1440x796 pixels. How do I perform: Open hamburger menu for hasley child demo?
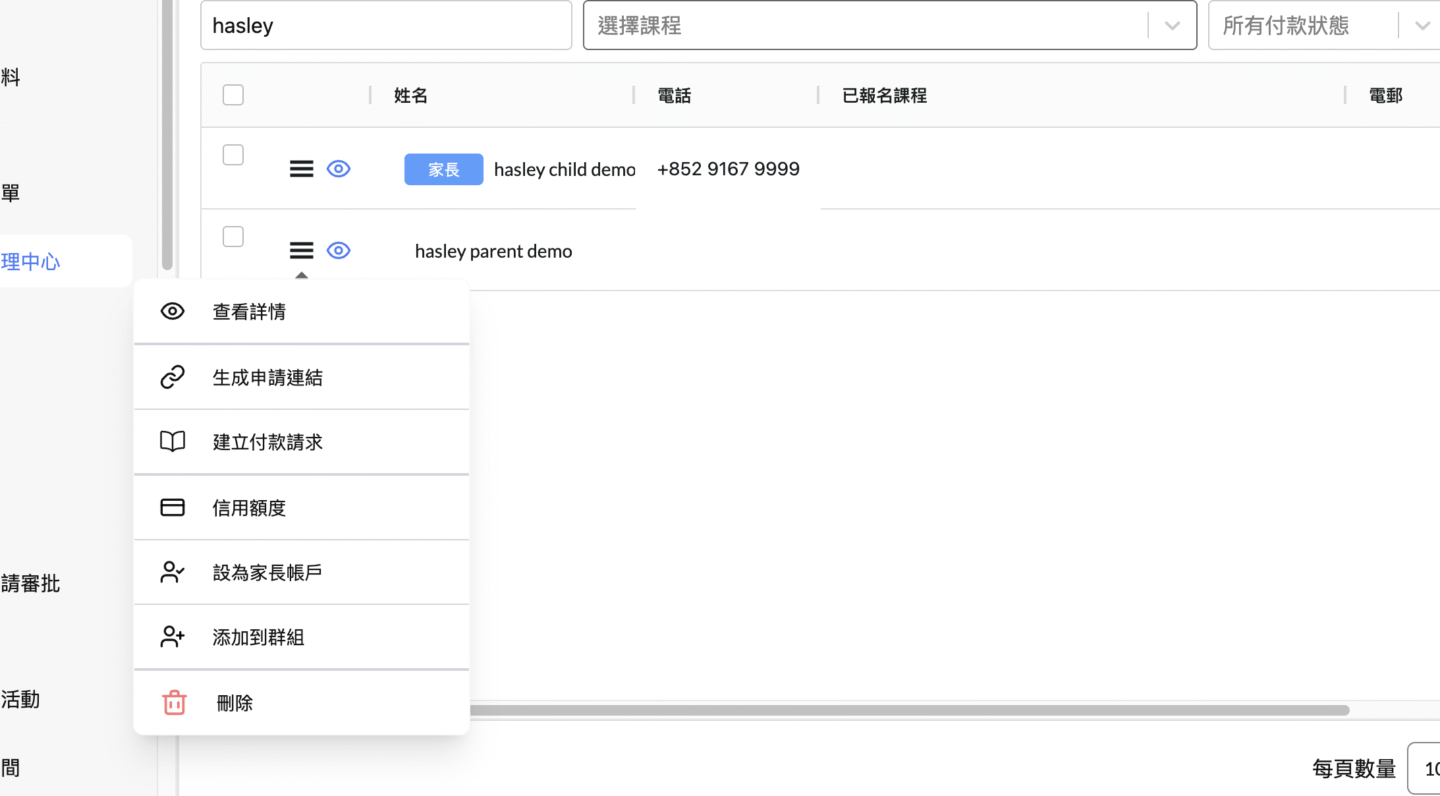[x=301, y=169]
